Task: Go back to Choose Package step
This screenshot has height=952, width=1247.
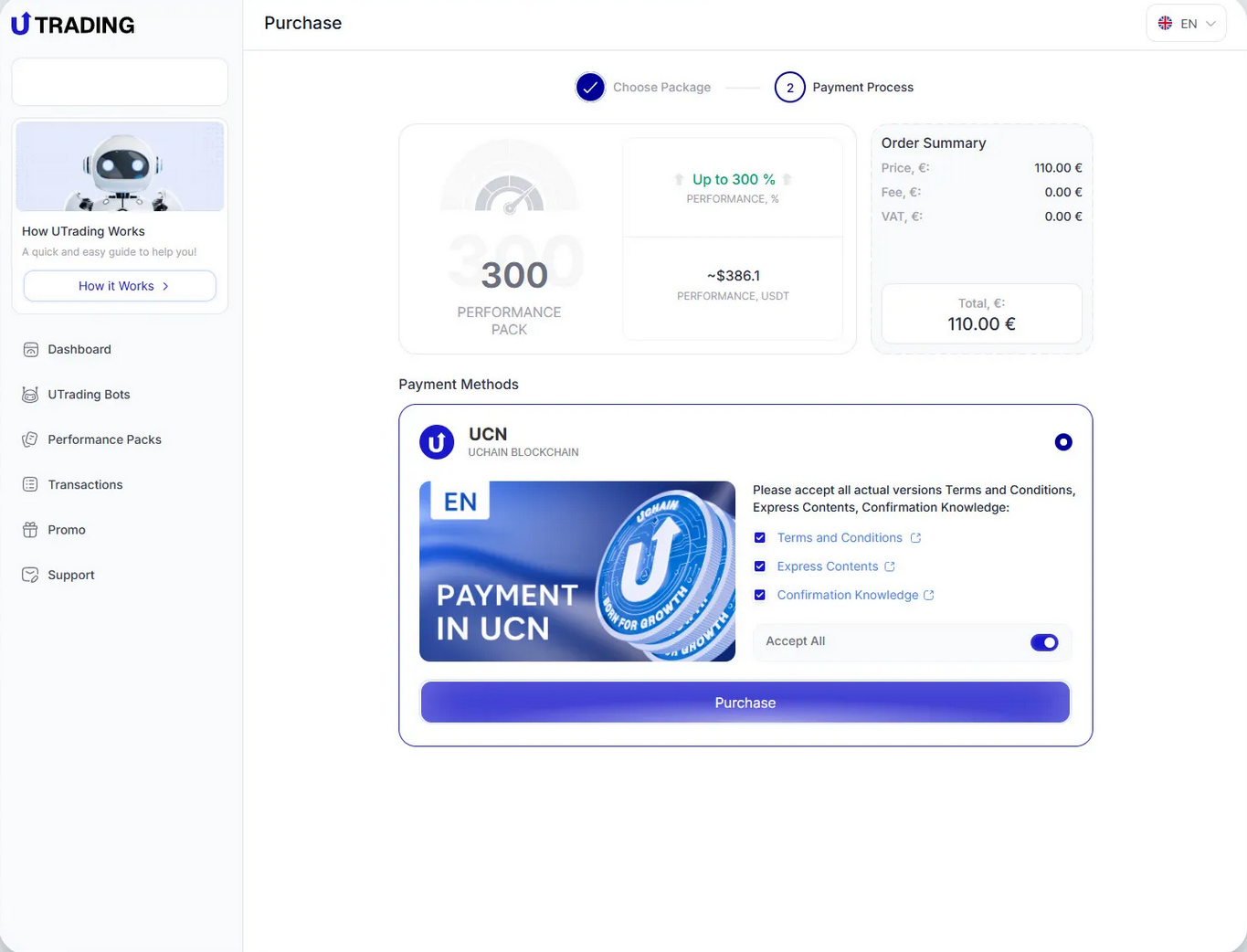Action: [590, 88]
